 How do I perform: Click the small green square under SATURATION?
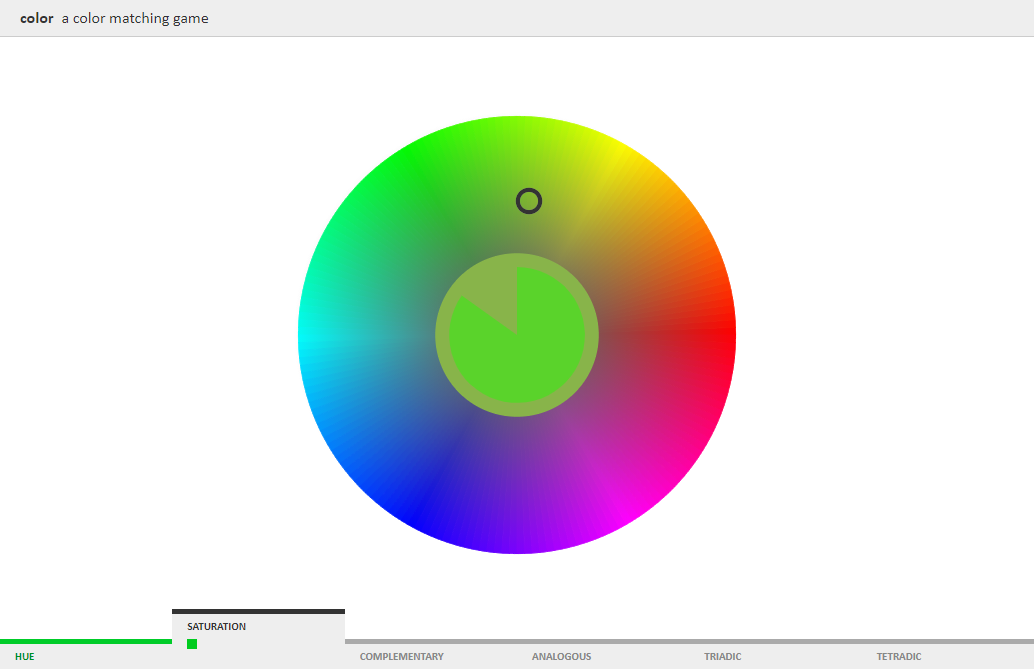coord(192,644)
